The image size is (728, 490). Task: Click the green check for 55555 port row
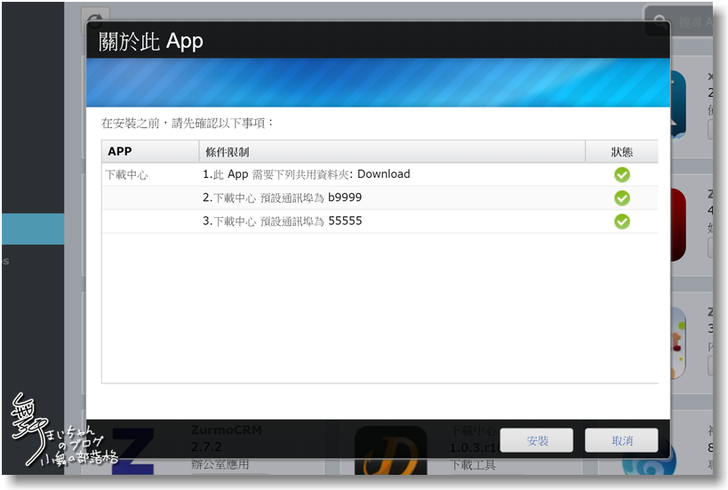pos(622,222)
